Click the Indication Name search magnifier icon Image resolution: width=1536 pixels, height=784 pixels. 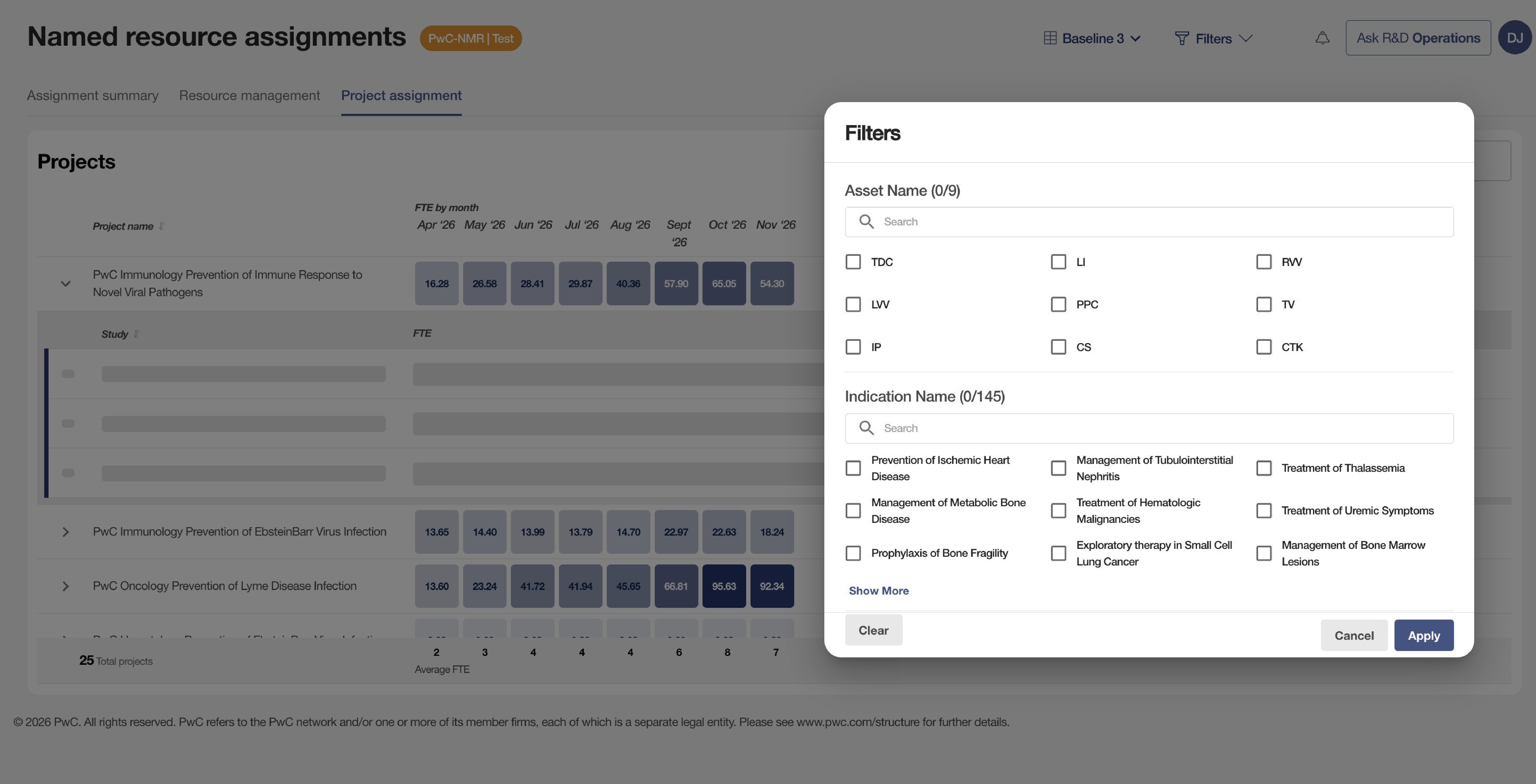click(866, 428)
